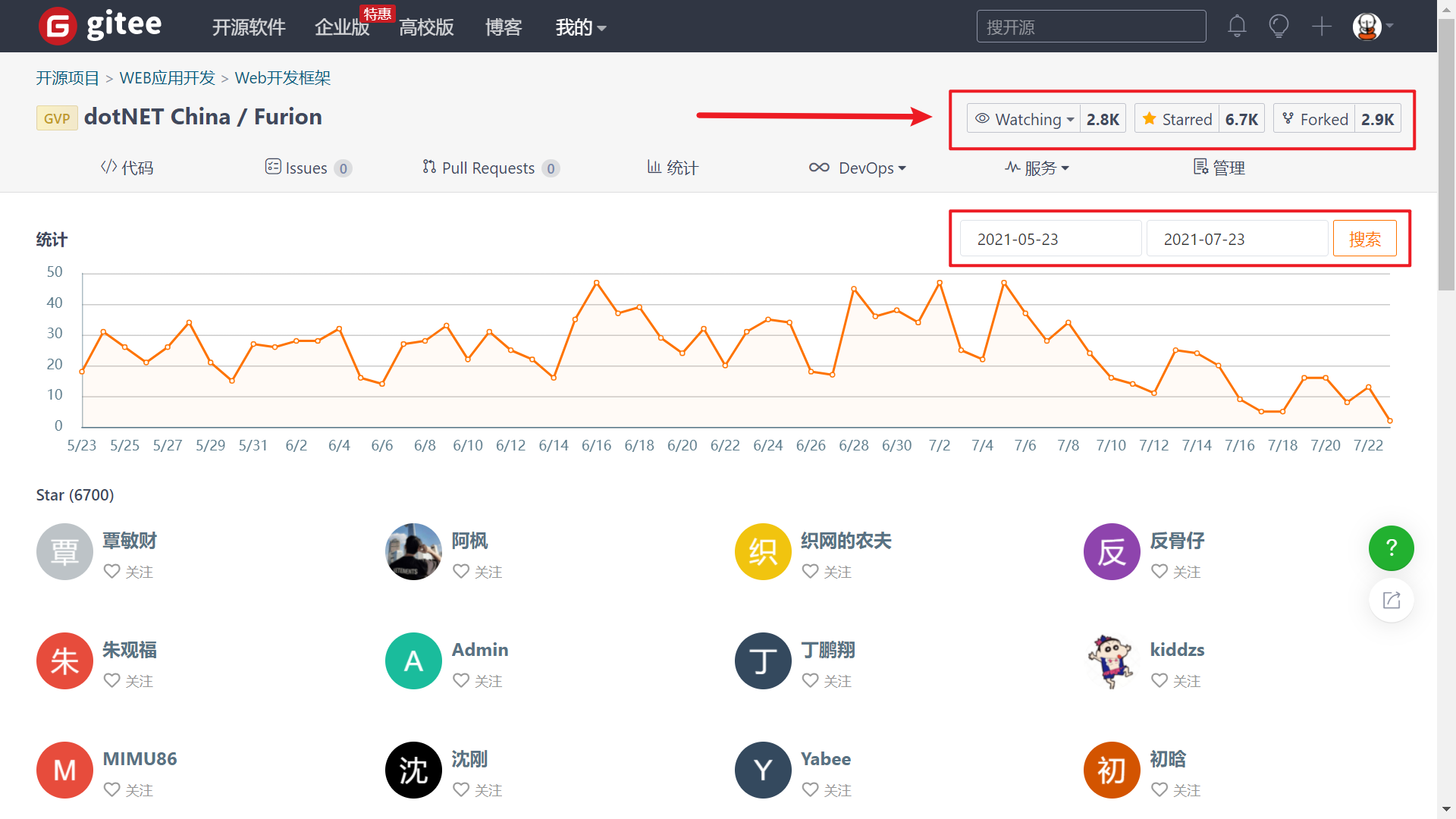The width and height of the screenshot is (1456, 819).
Task: Click the 2.9K forks count
Action: (x=1377, y=119)
